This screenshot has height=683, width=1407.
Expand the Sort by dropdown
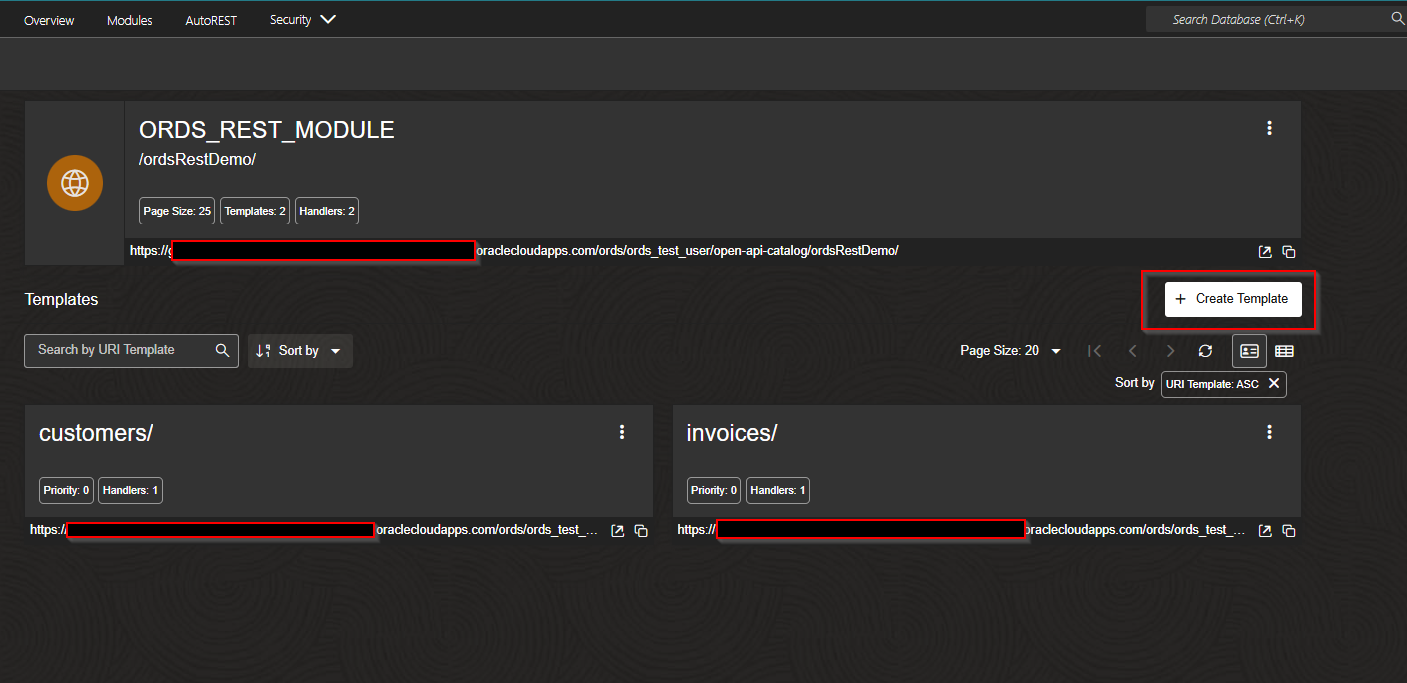(x=300, y=351)
